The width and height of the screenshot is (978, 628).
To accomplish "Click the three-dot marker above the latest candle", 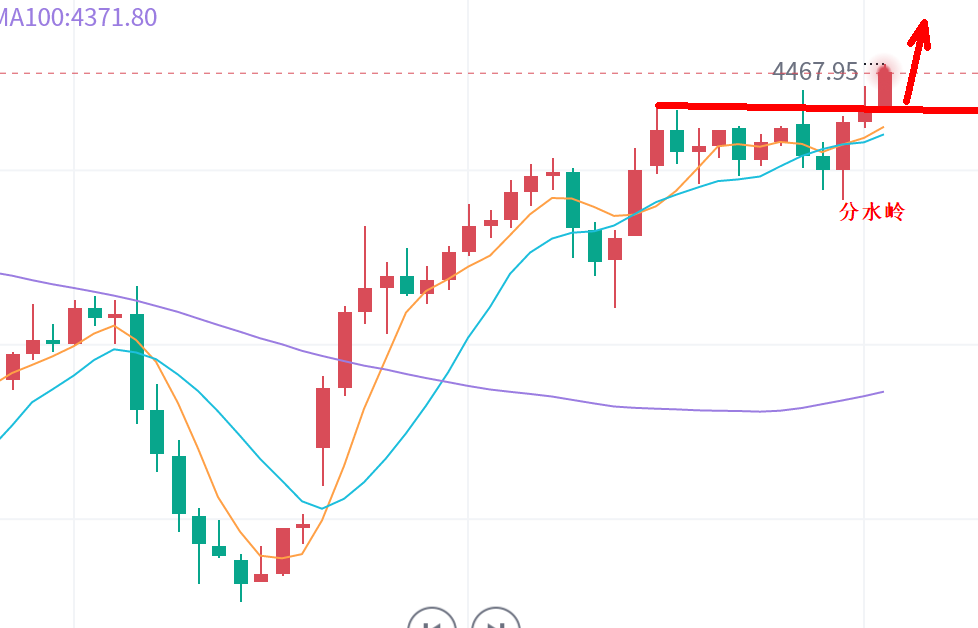I will 875,64.
